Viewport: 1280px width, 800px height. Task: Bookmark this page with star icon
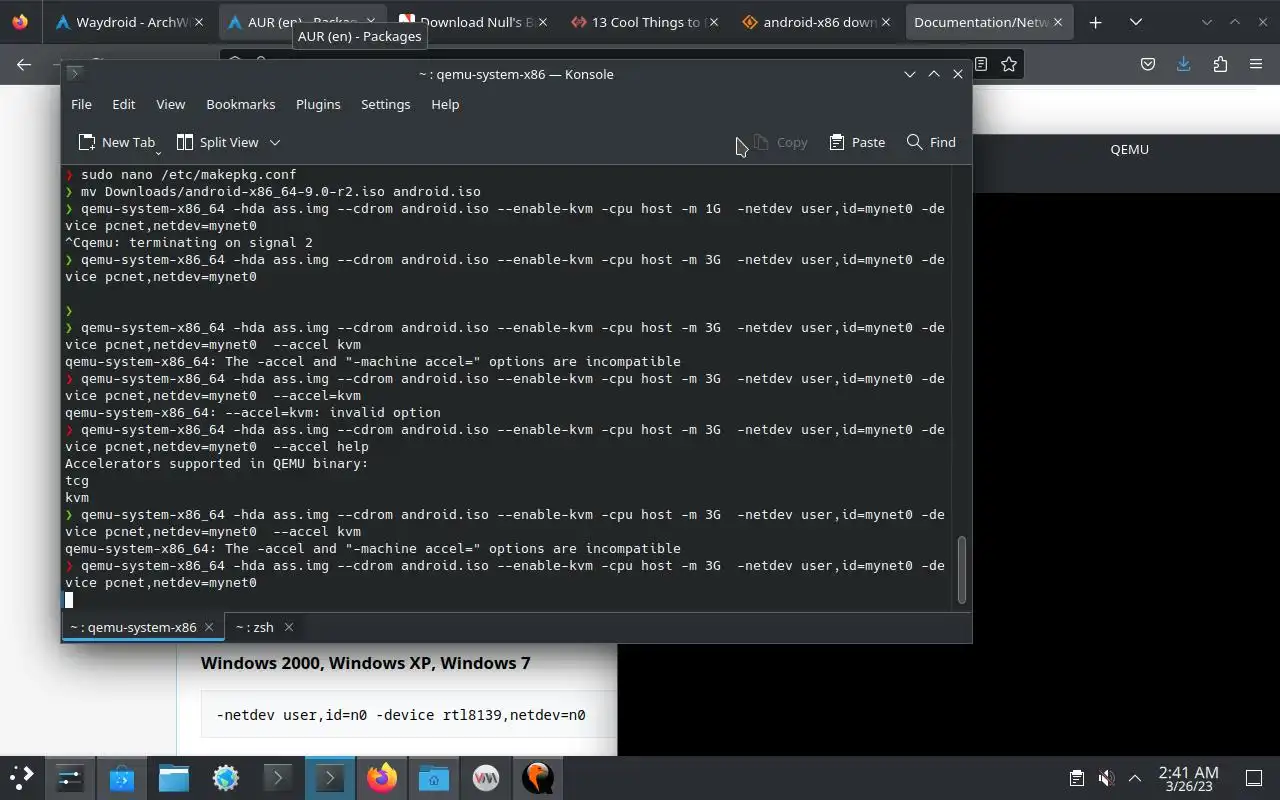tap(1009, 64)
